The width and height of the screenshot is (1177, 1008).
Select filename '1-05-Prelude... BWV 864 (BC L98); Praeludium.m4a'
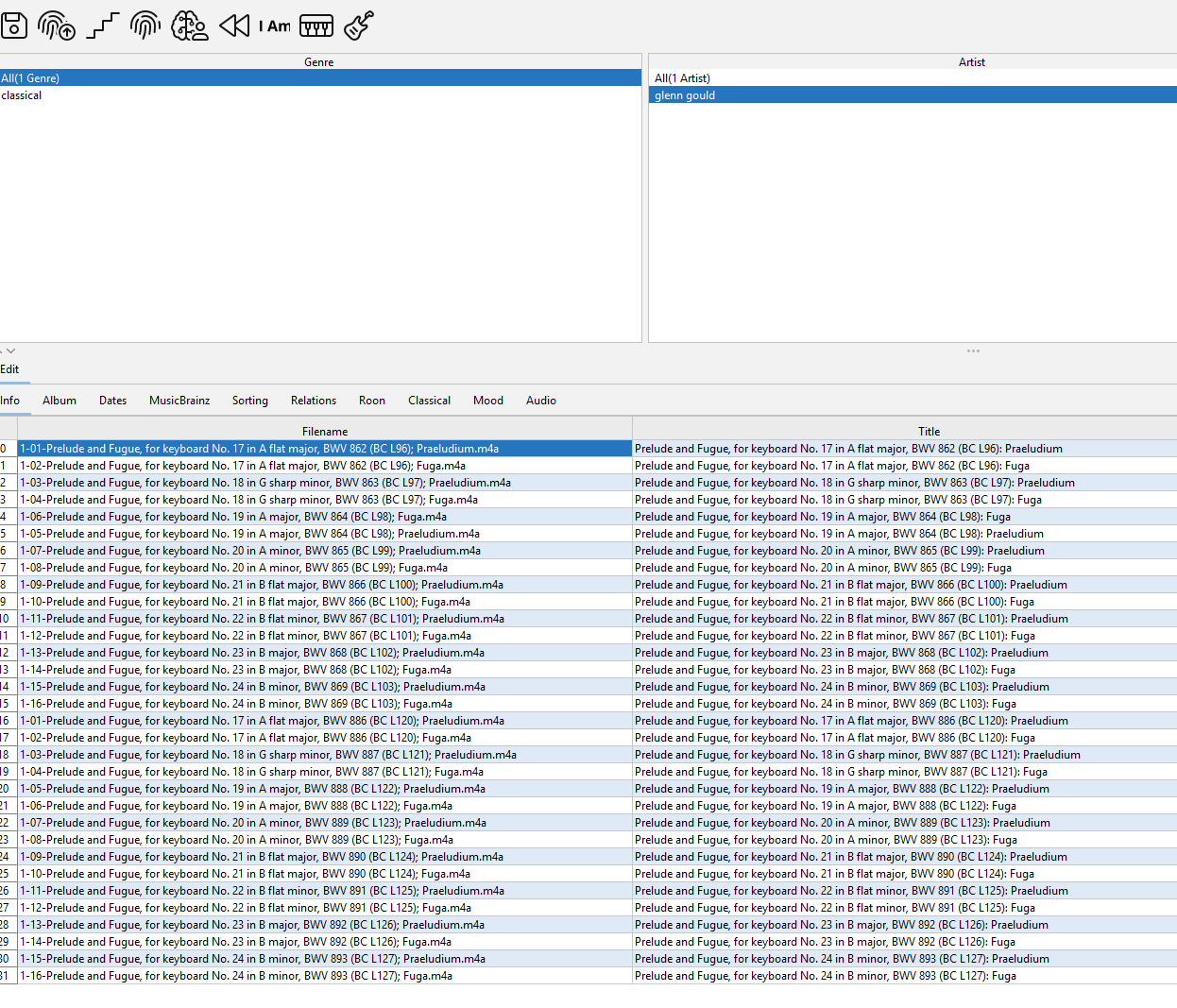[x=325, y=534]
